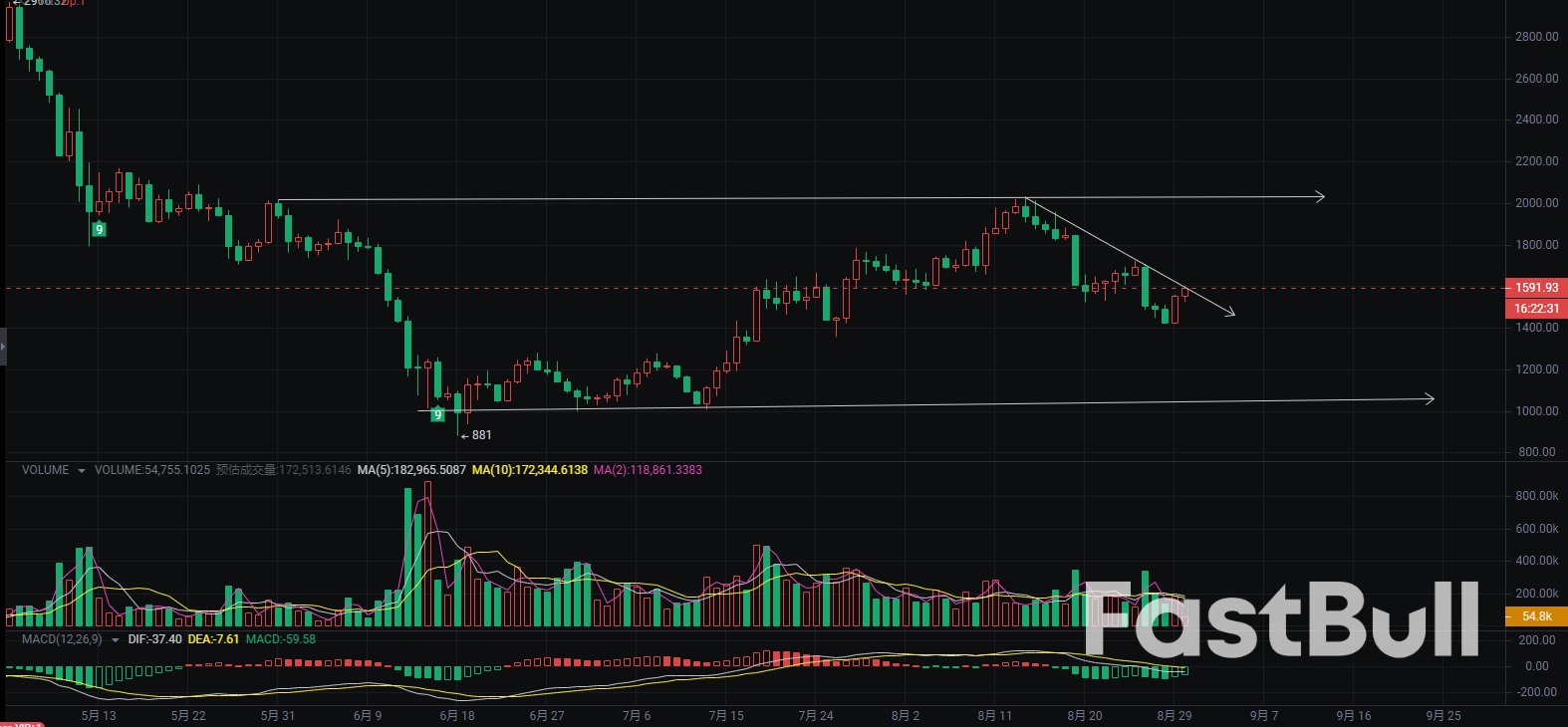Screen dimensions: 1568x727
Task: Click the 16:22:31 countdown label
Action: click(1535, 309)
